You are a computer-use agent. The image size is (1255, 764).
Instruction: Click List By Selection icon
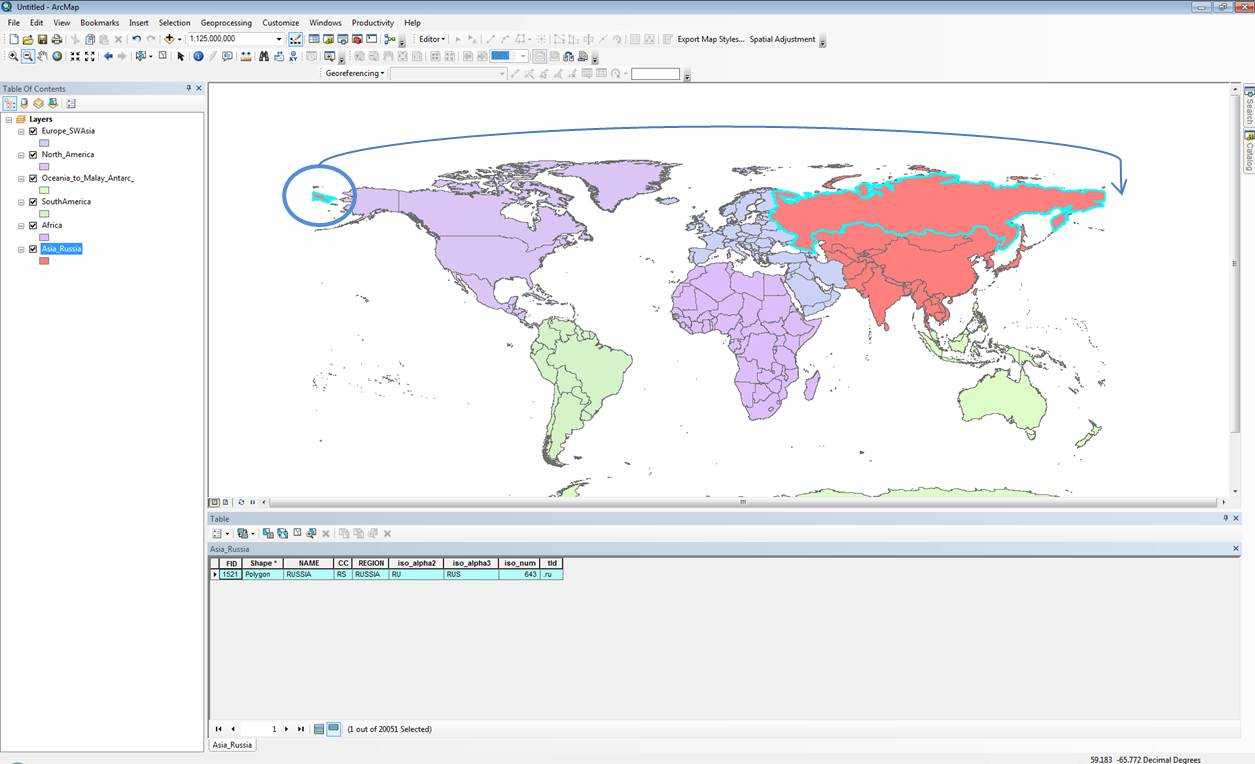click(52, 103)
